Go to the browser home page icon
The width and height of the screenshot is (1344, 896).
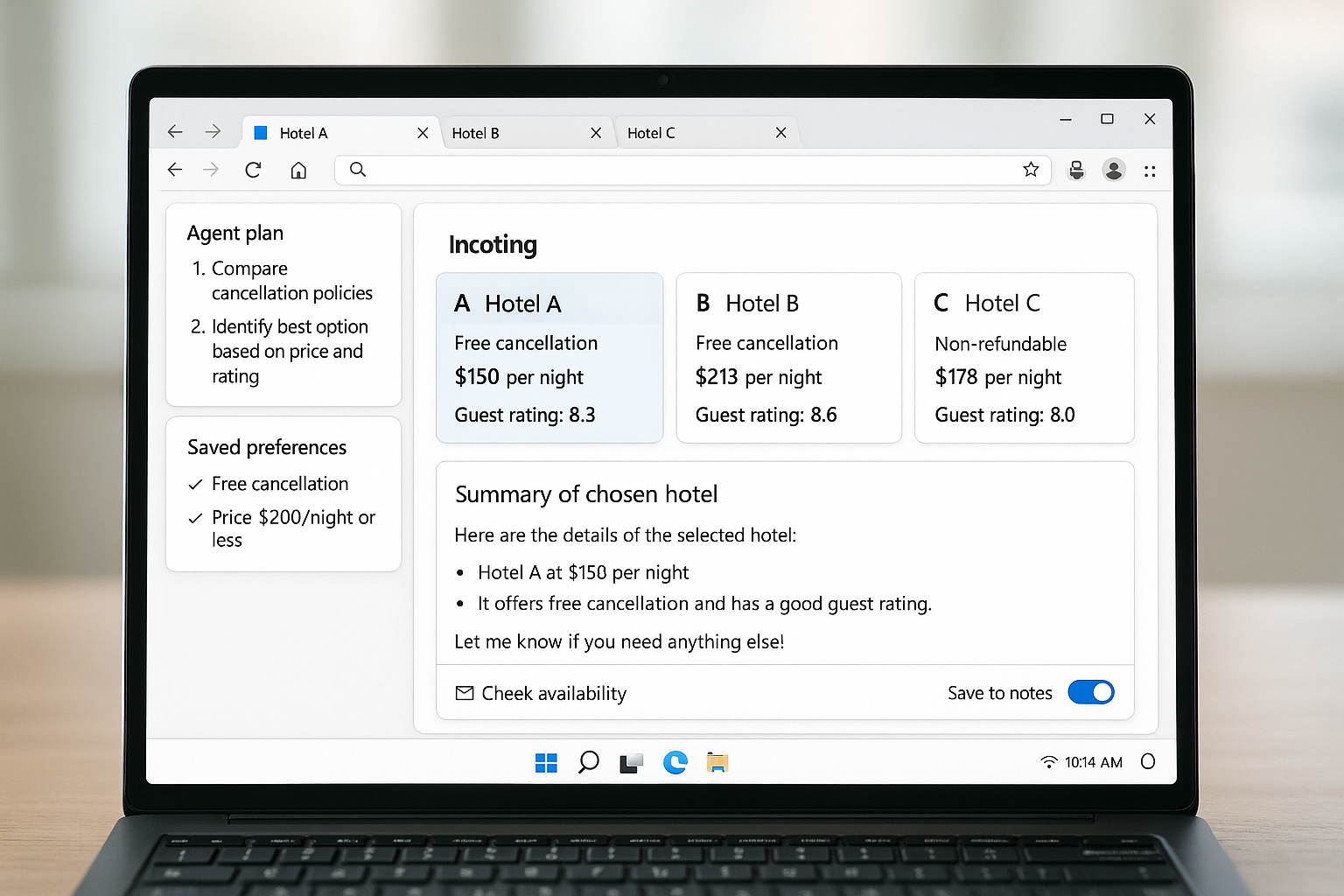tap(298, 170)
